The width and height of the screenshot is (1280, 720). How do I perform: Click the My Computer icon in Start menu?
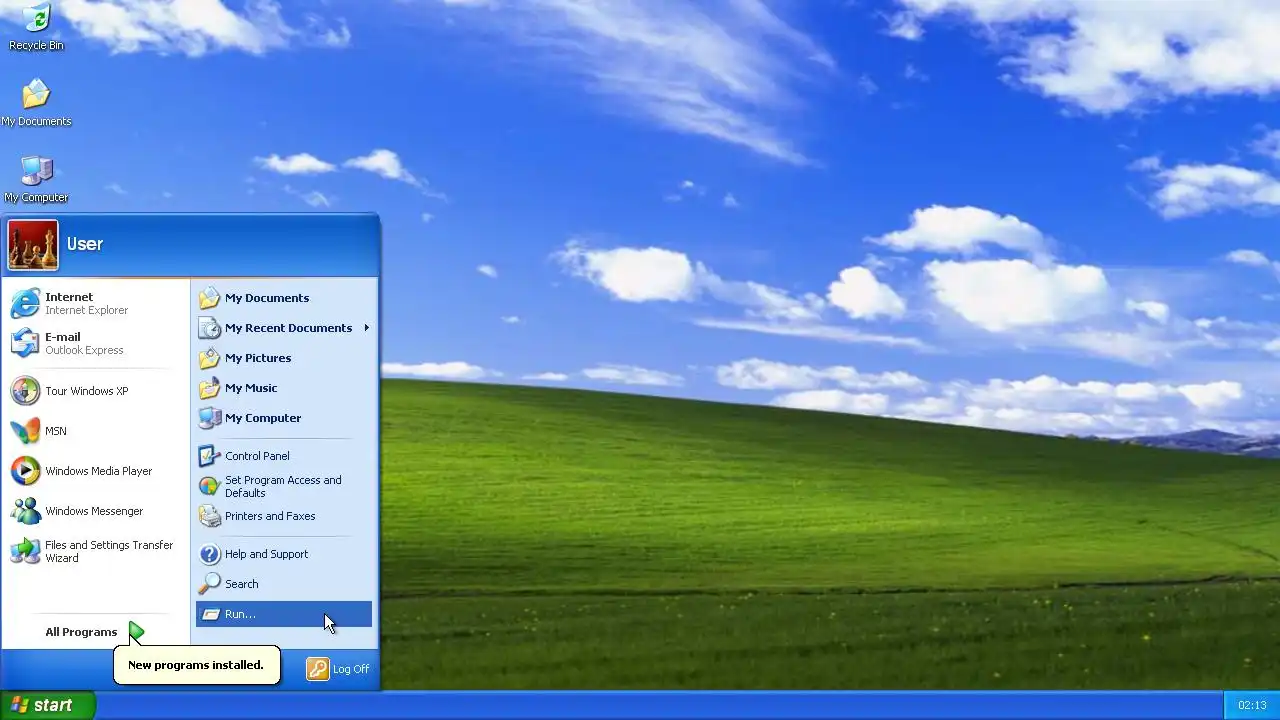pos(209,418)
